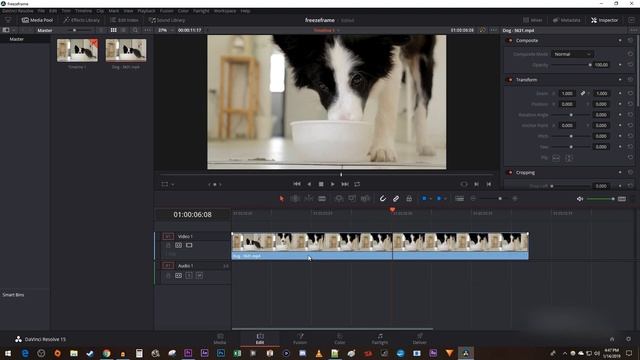Play the timeline in reverse
The height and width of the screenshot is (360, 640).
(x=309, y=184)
